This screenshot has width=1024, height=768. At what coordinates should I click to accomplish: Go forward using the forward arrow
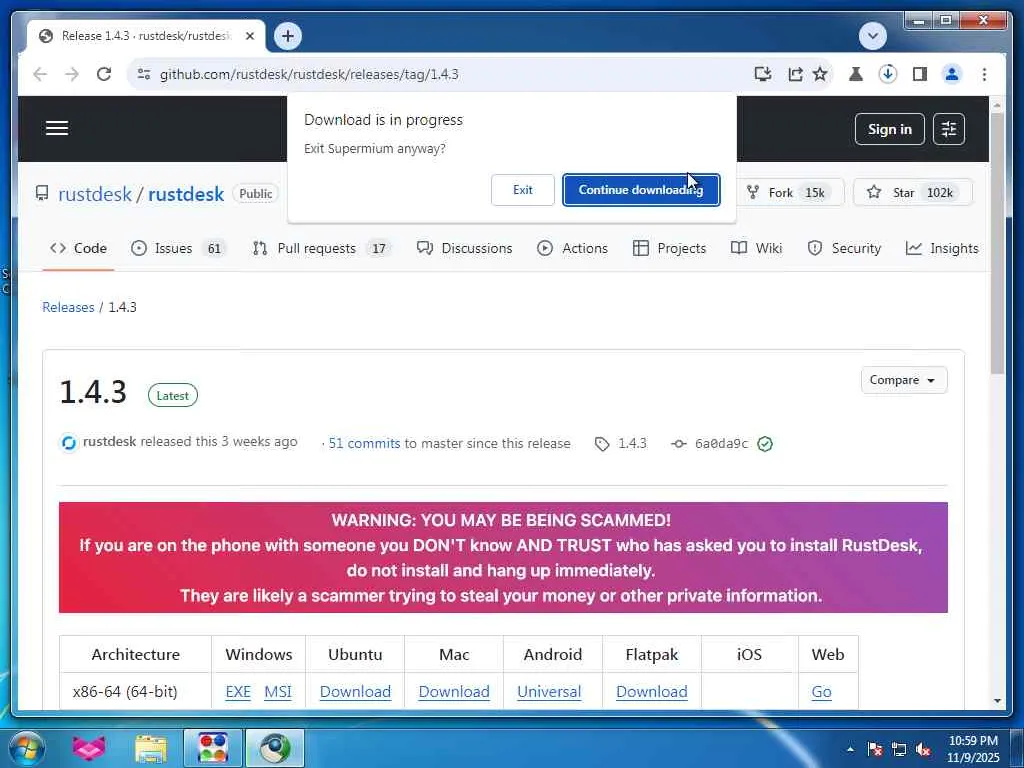[72, 74]
